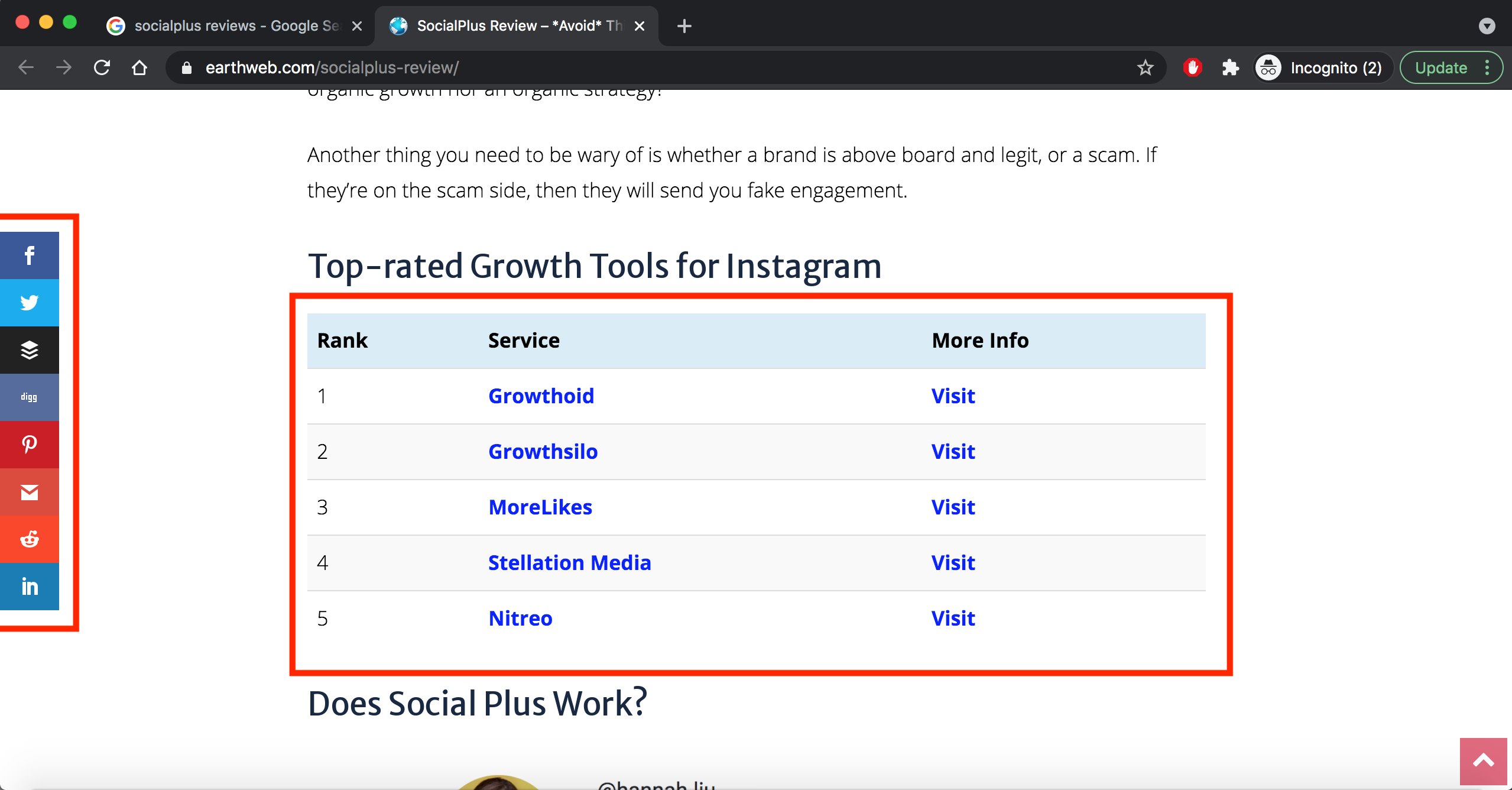
Task: Open the tab search dropdown arrow
Action: point(1487,26)
